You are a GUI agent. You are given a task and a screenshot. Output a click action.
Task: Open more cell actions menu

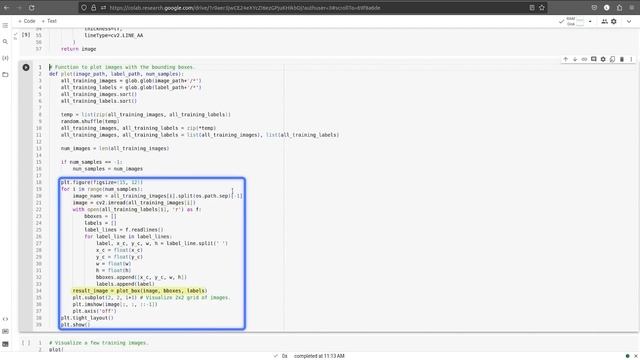631,59
